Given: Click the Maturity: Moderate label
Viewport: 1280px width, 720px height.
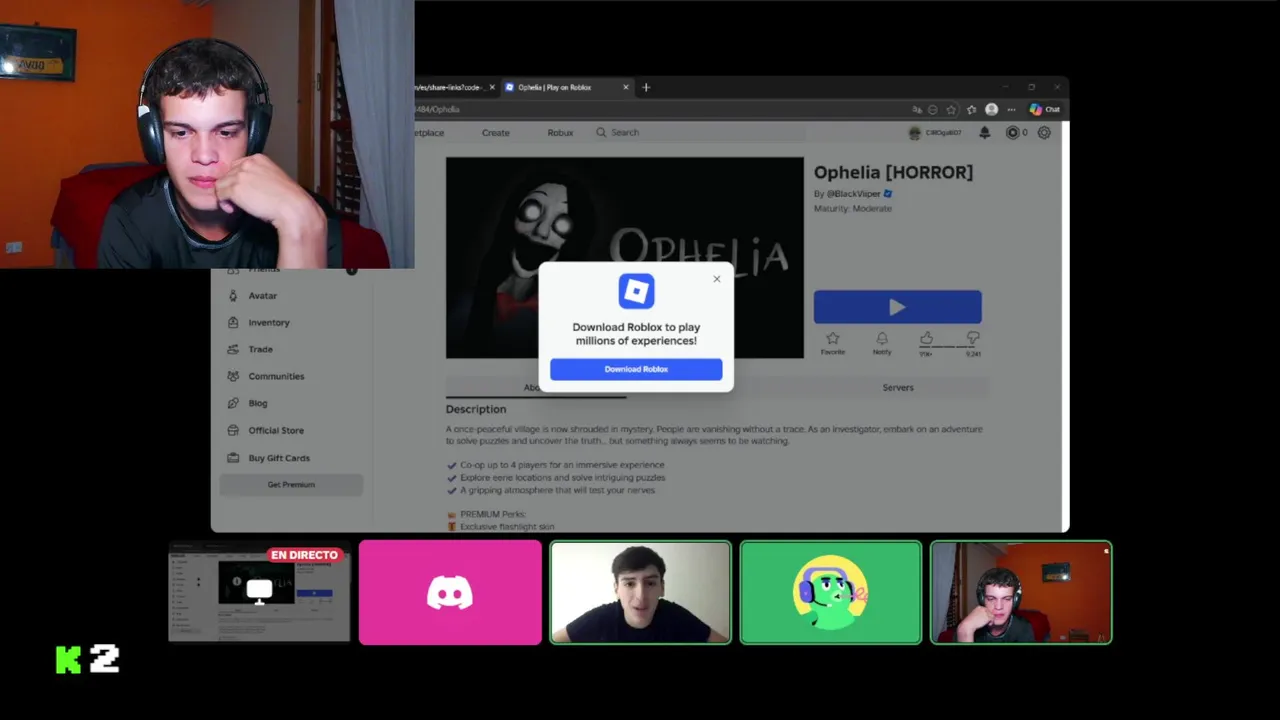Looking at the screenshot, I should (x=853, y=208).
